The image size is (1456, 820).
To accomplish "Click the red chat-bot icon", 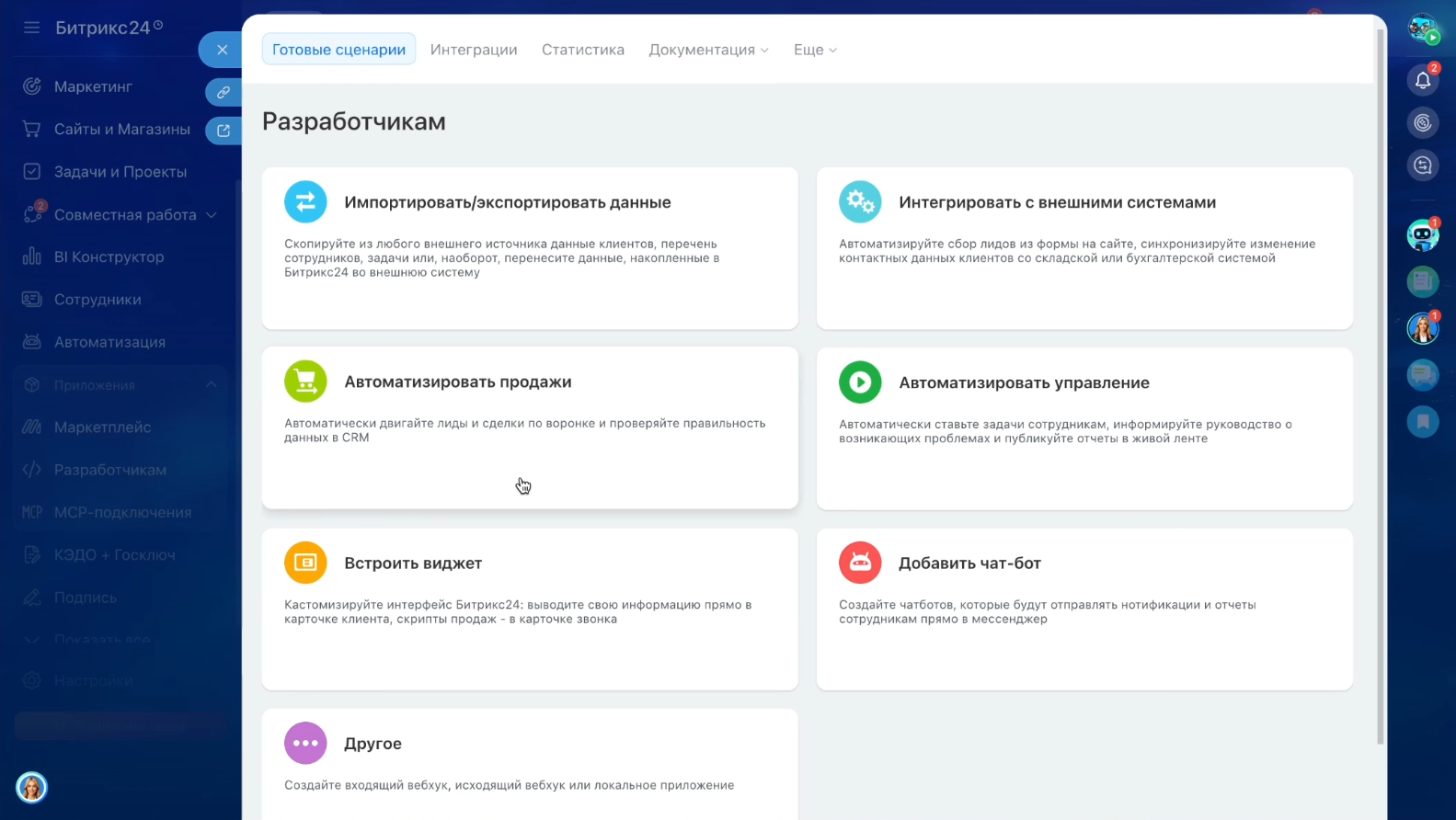I will point(859,563).
